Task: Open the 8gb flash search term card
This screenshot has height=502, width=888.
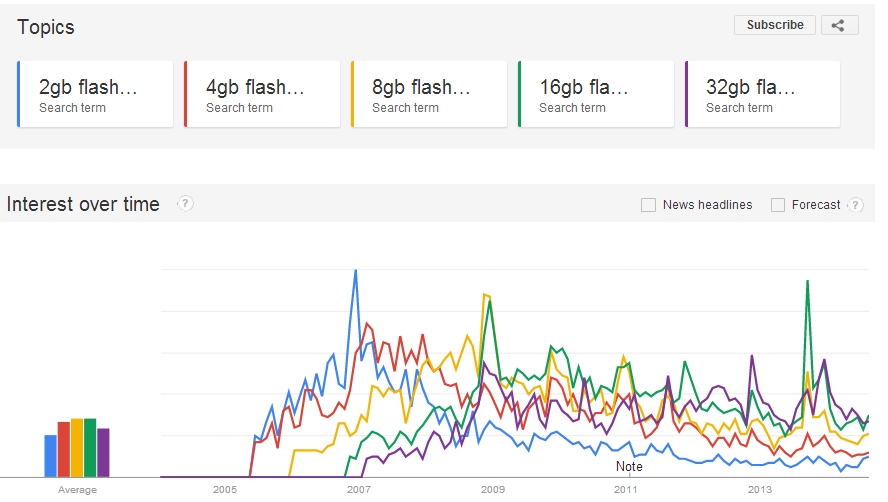Action: [x=429, y=94]
